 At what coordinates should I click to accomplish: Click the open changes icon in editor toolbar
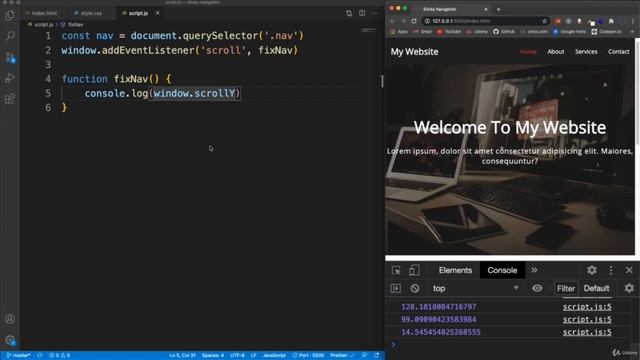(x=349, y=13)
